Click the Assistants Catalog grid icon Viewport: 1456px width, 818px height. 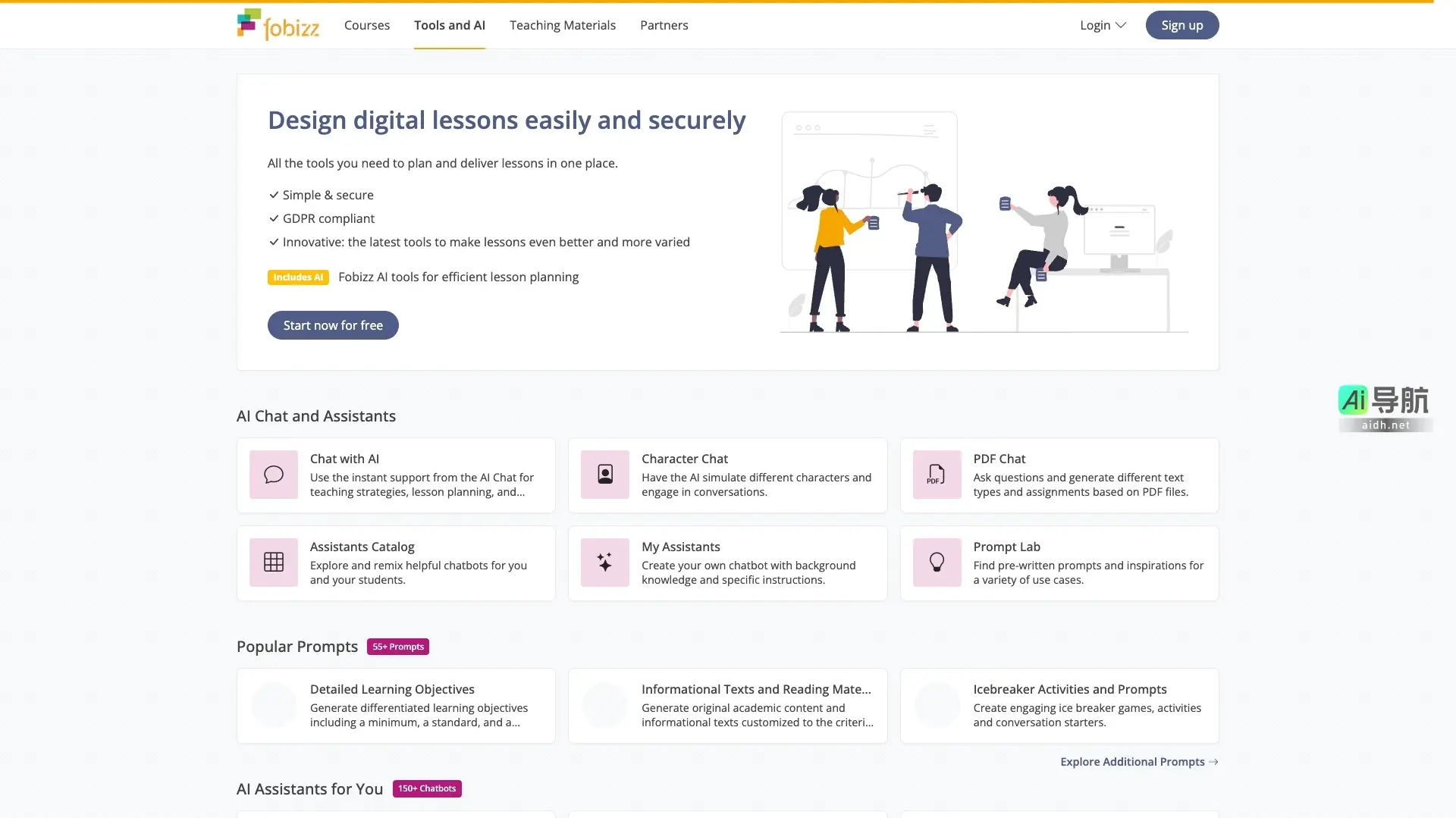[273, 563]
